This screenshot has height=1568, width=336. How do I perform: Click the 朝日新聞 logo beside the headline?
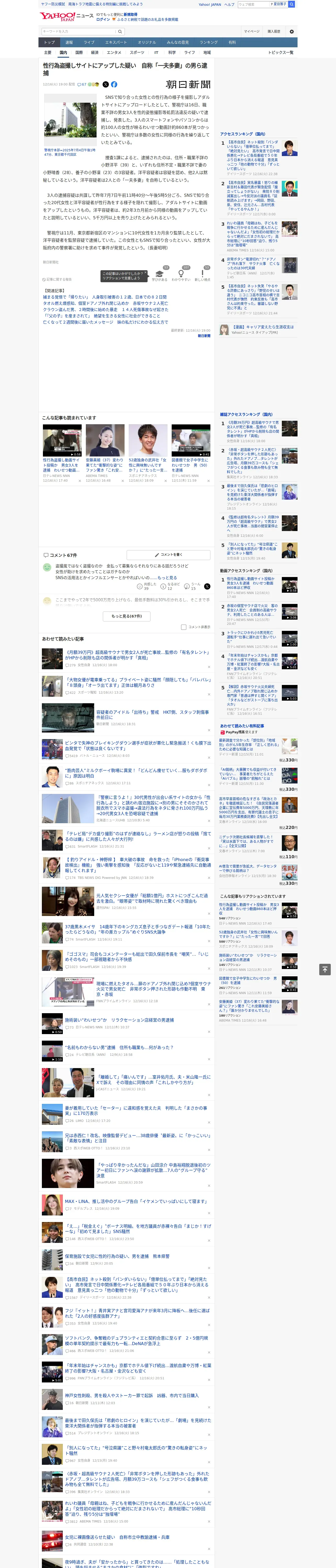point(188,85)
